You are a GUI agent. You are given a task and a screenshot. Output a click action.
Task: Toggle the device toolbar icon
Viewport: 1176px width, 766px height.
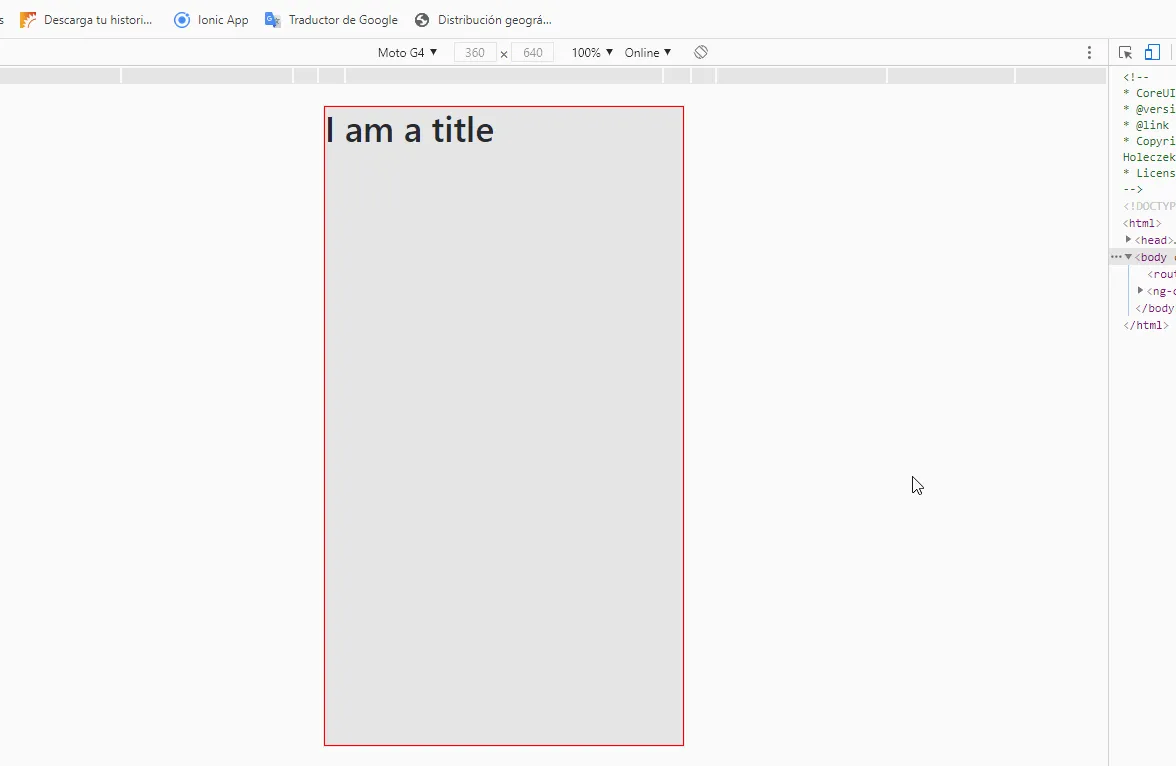tap(1152, 52)
